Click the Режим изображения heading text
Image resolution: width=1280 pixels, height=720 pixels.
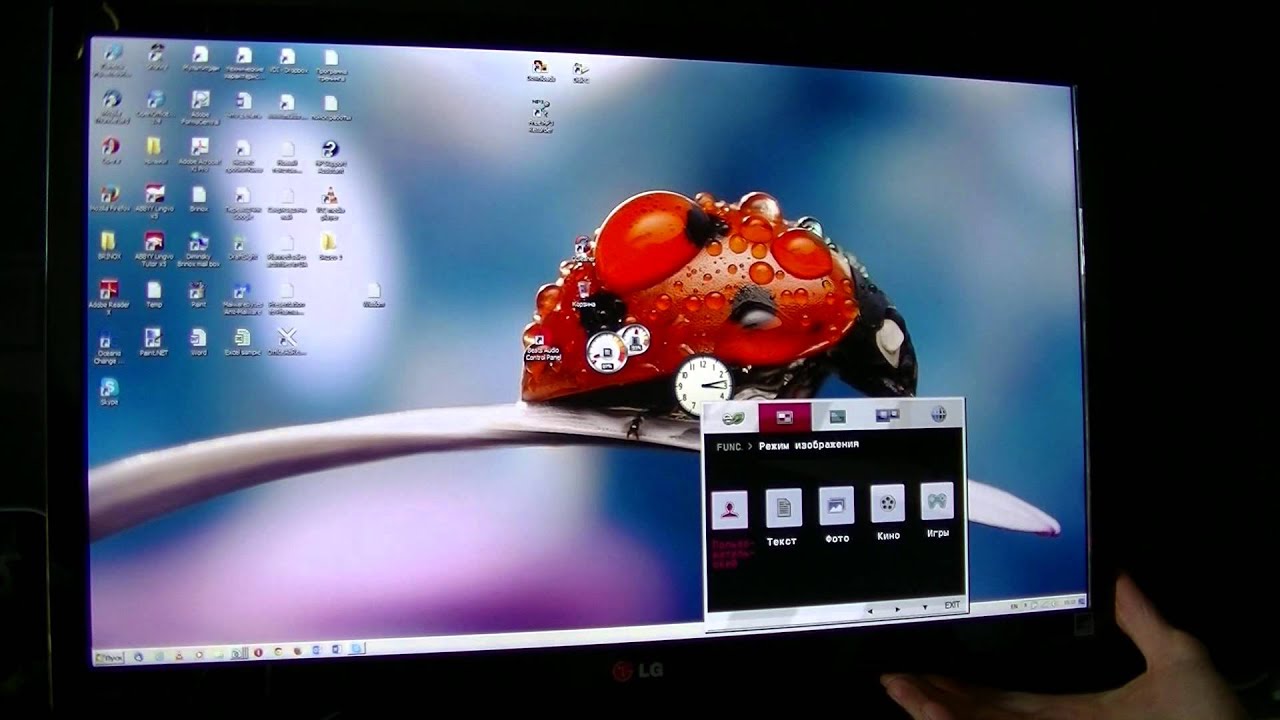tap(809, 445)
